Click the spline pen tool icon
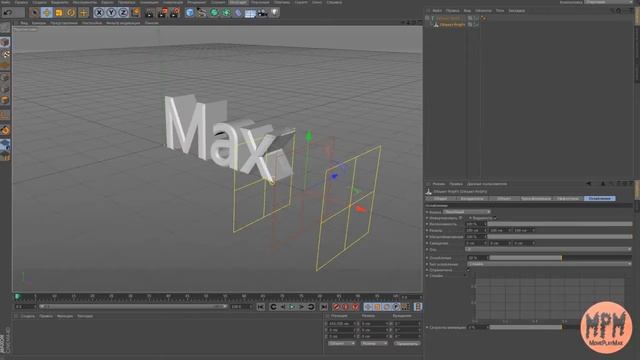This screenshot has height=360, width=640. tap(202, 13)
